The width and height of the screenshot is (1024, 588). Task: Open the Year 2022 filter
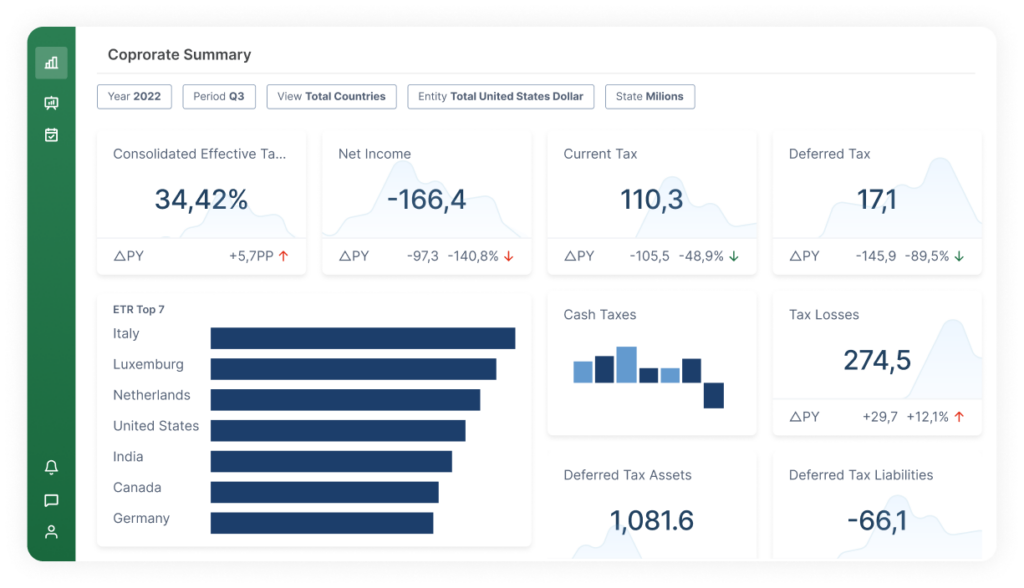(134, 96)
